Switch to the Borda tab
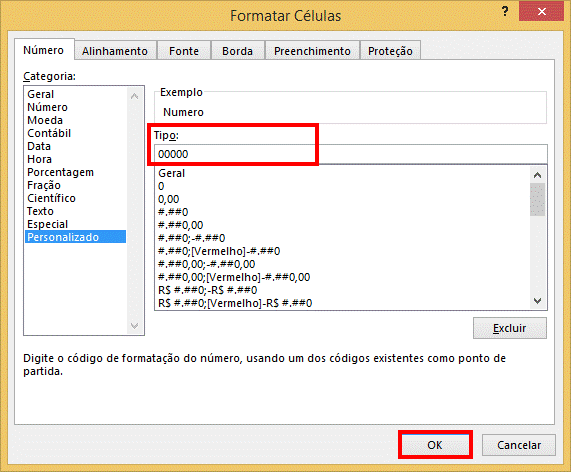The image size is (571, 472). click(x=238, y=51)
